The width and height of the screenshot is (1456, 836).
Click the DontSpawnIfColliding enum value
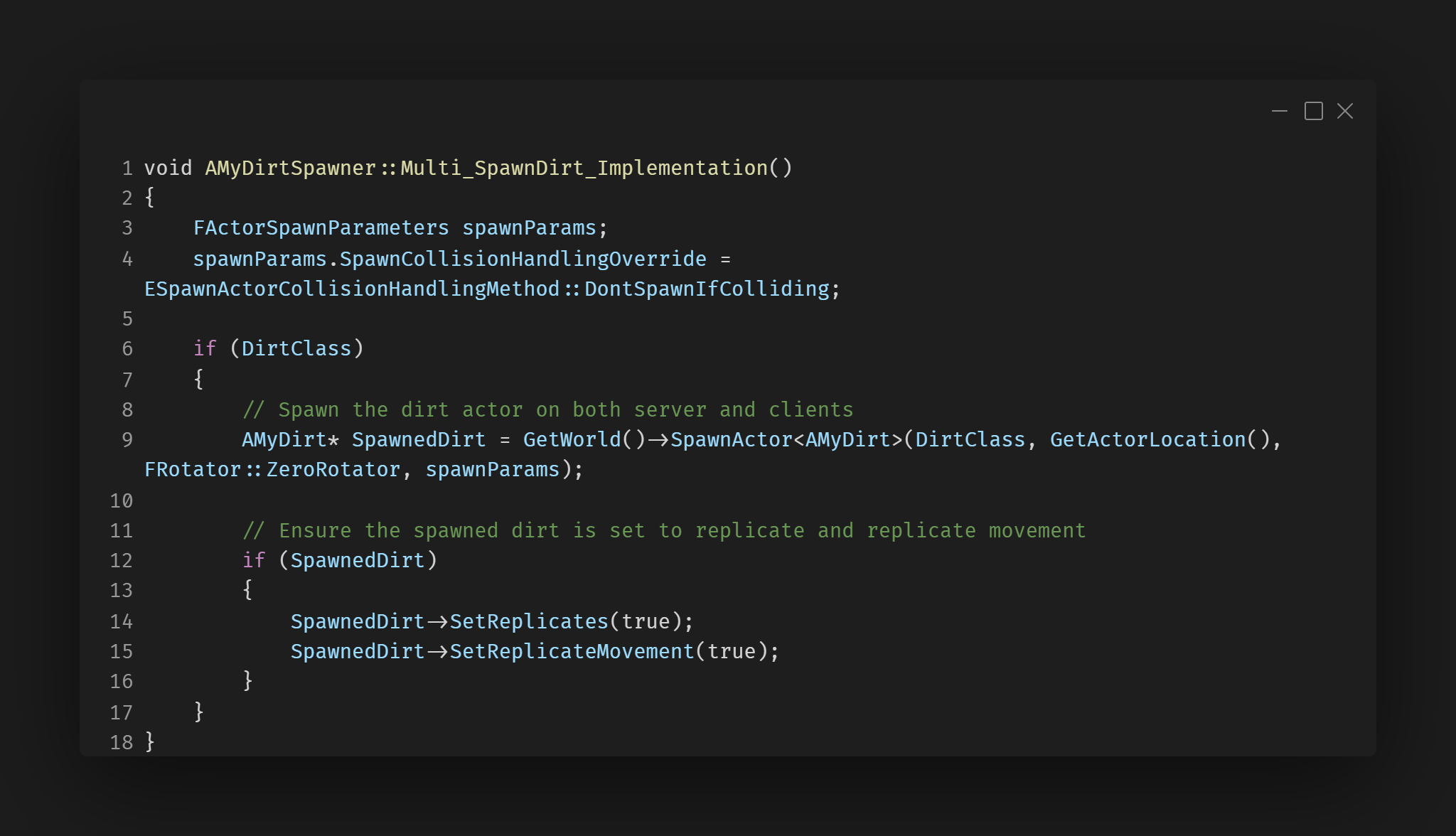pos(707,289)
